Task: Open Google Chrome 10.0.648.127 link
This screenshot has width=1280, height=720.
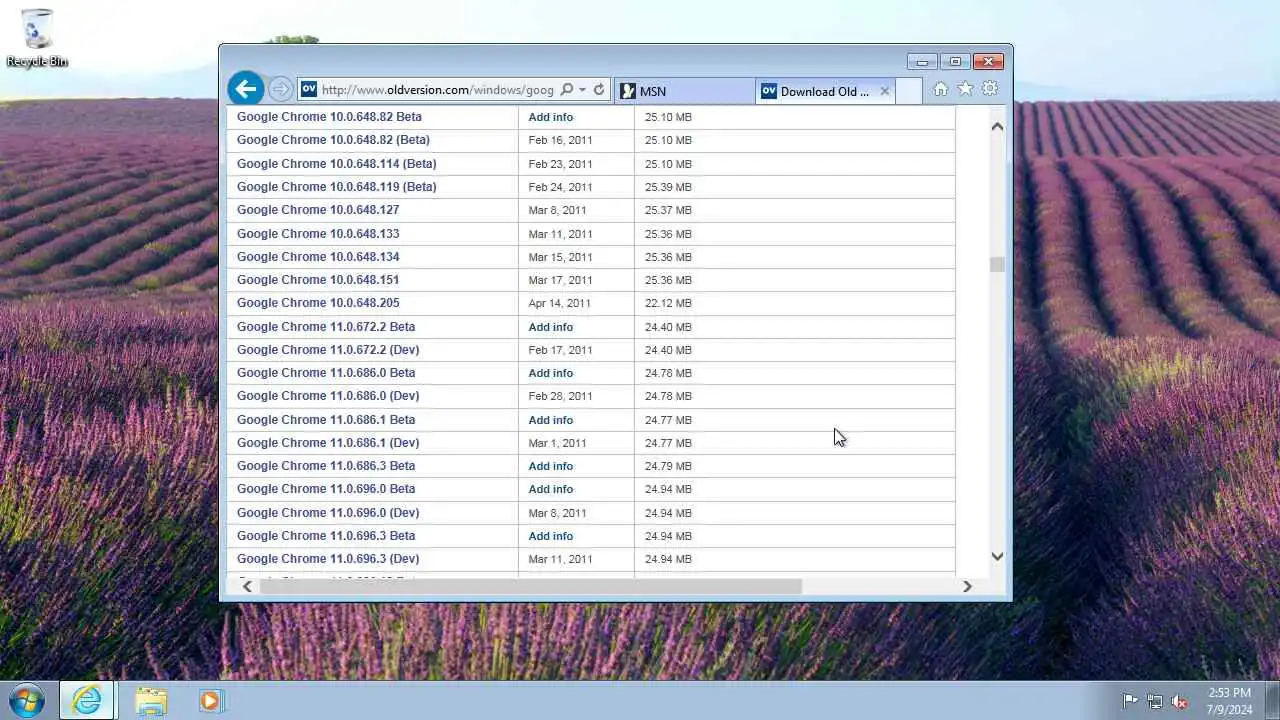Action: point(318,210)
